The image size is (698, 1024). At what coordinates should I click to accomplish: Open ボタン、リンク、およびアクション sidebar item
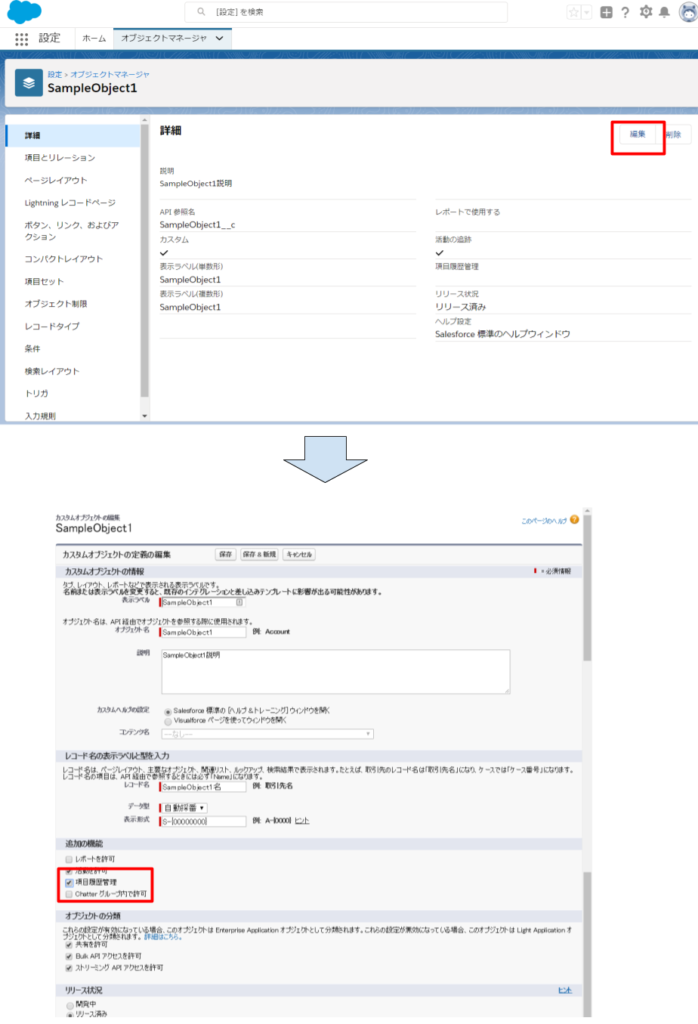point(72,231)
